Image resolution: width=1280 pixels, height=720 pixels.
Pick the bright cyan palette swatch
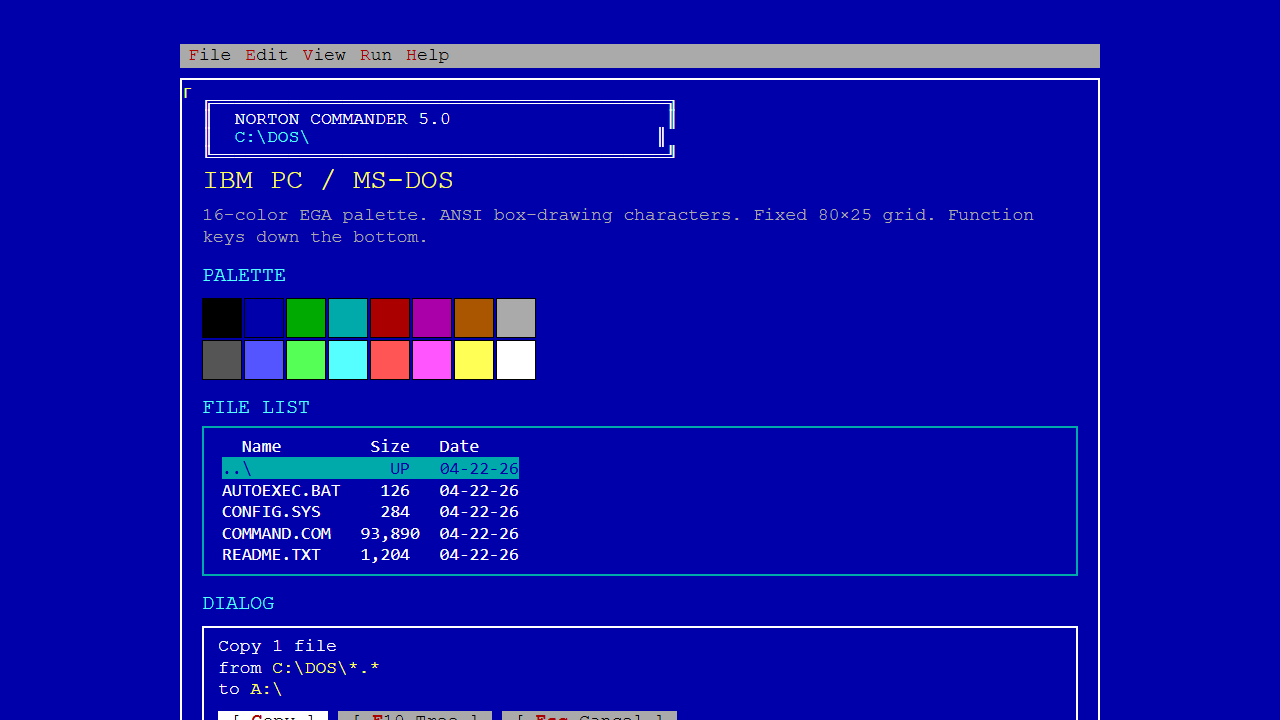[348, 360]
